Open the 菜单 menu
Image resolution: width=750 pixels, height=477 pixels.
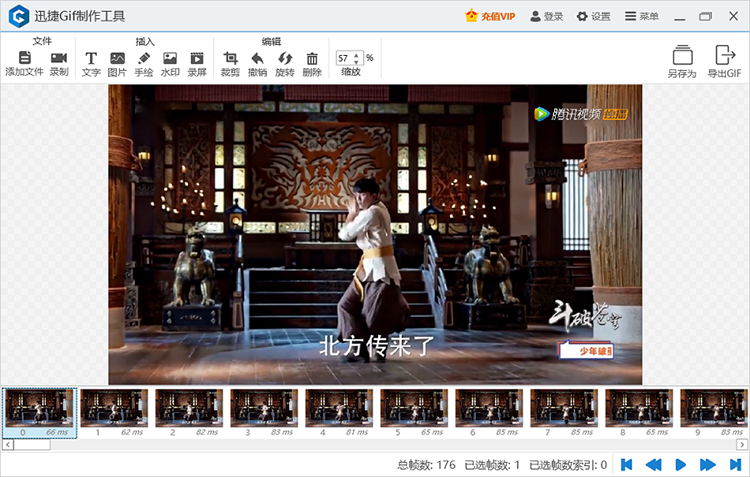pos(641,17)
